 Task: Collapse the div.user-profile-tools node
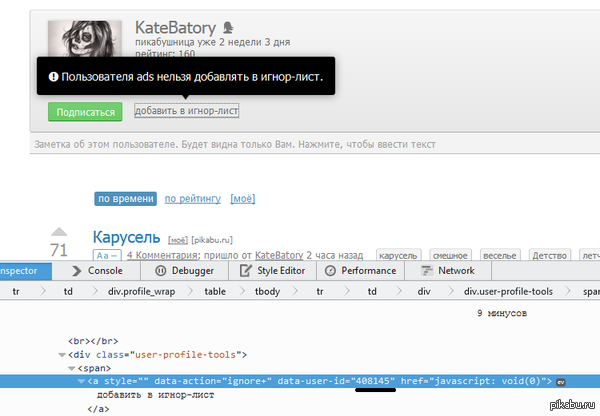point(62,354)
